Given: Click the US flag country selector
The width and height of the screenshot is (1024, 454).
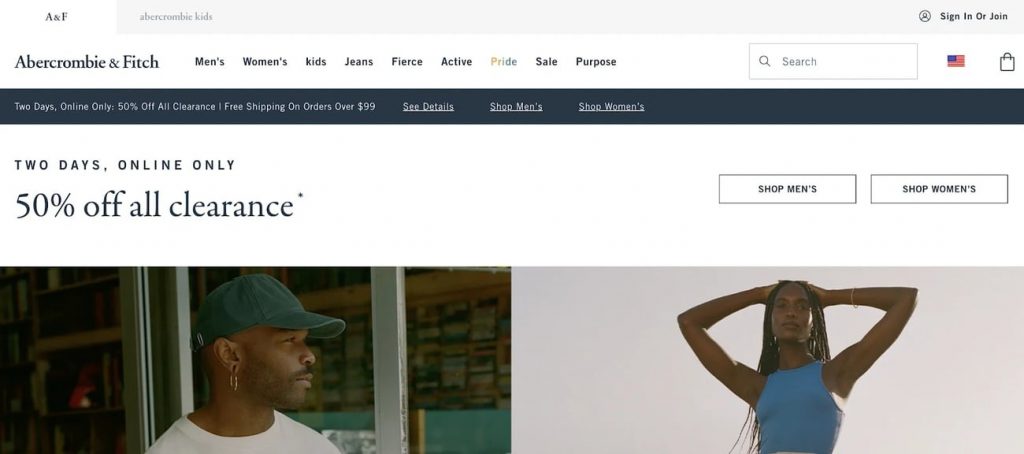Looking at the screenshot, I should point(955,61).
